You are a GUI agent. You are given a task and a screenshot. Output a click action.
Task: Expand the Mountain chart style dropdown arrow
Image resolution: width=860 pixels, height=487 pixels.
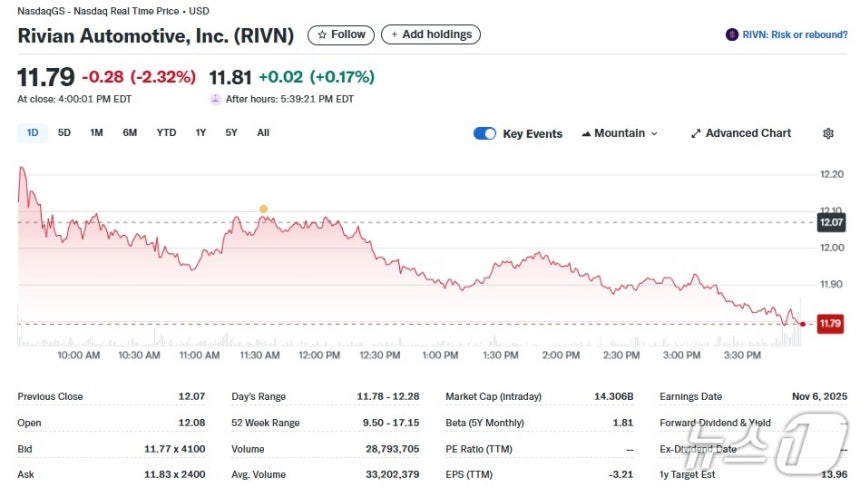654,134
